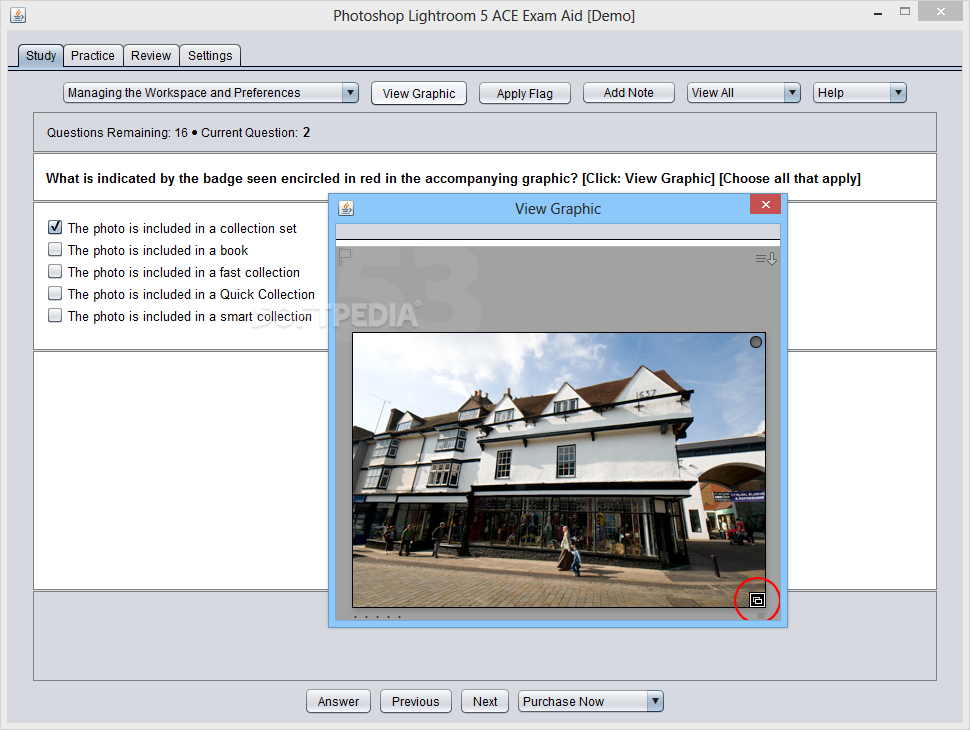970x730 pixels.
Task: Maximize the main Exam Aid window
Action: point(905,11)
